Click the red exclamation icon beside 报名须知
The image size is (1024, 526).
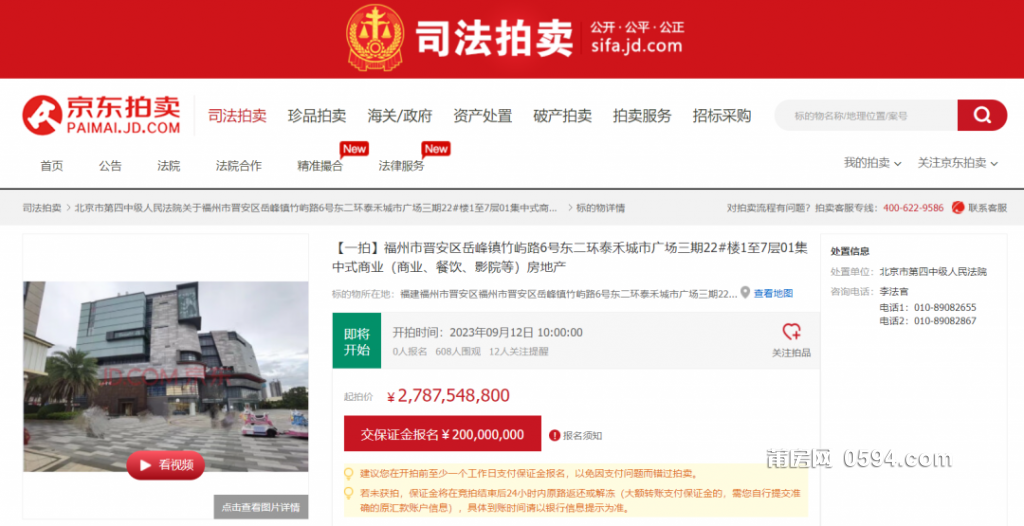(x=554, y=435)
